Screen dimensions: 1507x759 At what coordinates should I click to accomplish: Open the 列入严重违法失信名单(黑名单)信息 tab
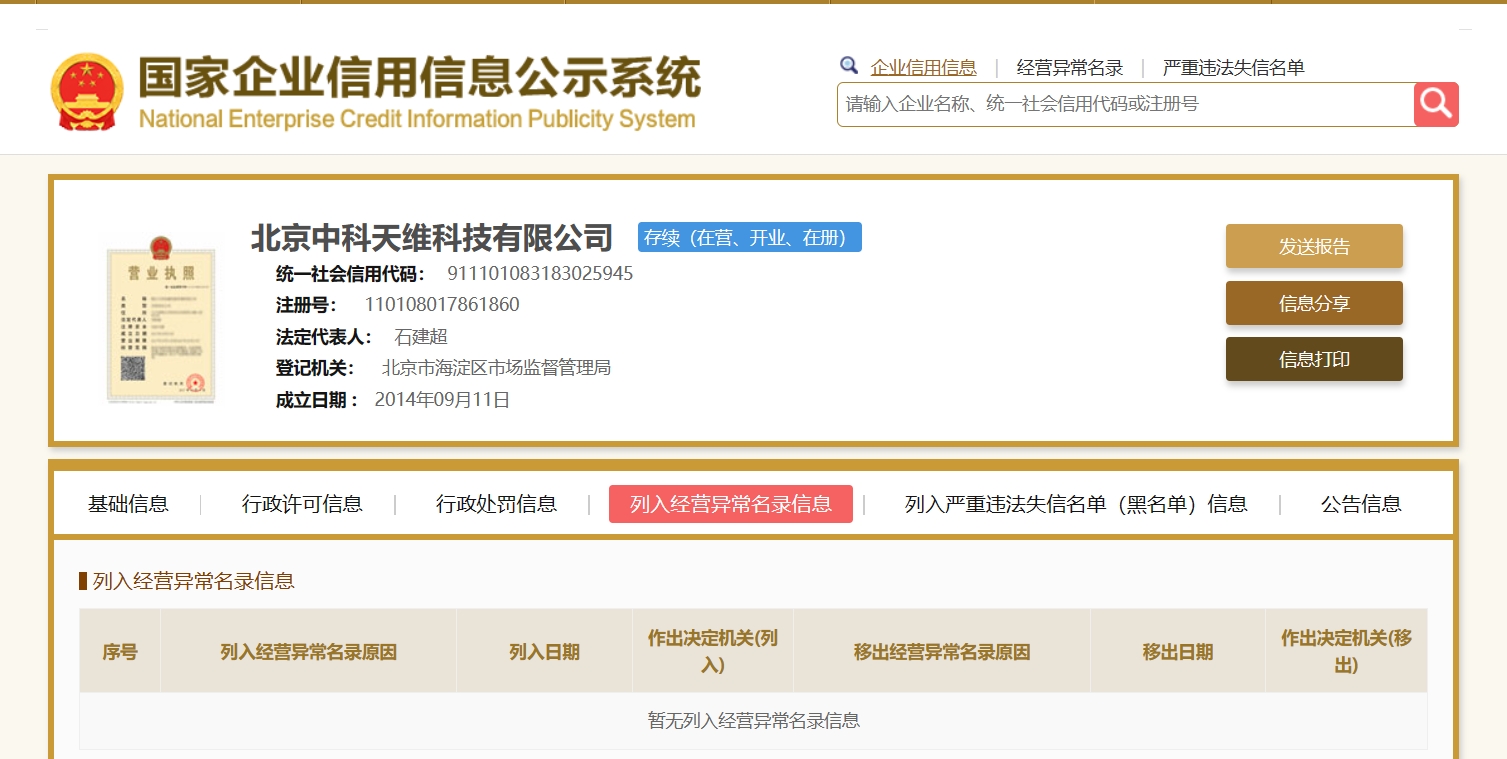[1076, 504]
